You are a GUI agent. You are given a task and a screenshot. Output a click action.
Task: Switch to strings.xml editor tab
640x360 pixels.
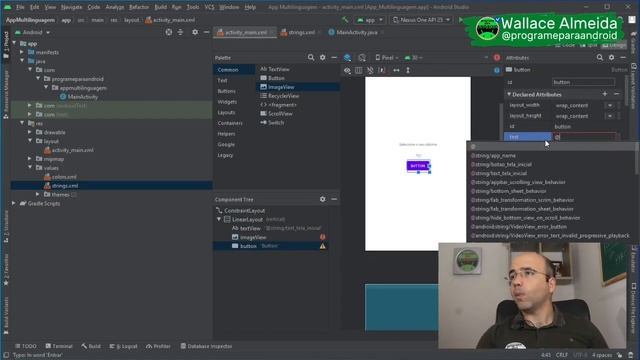pyautogui.click(x=300, y=32)
